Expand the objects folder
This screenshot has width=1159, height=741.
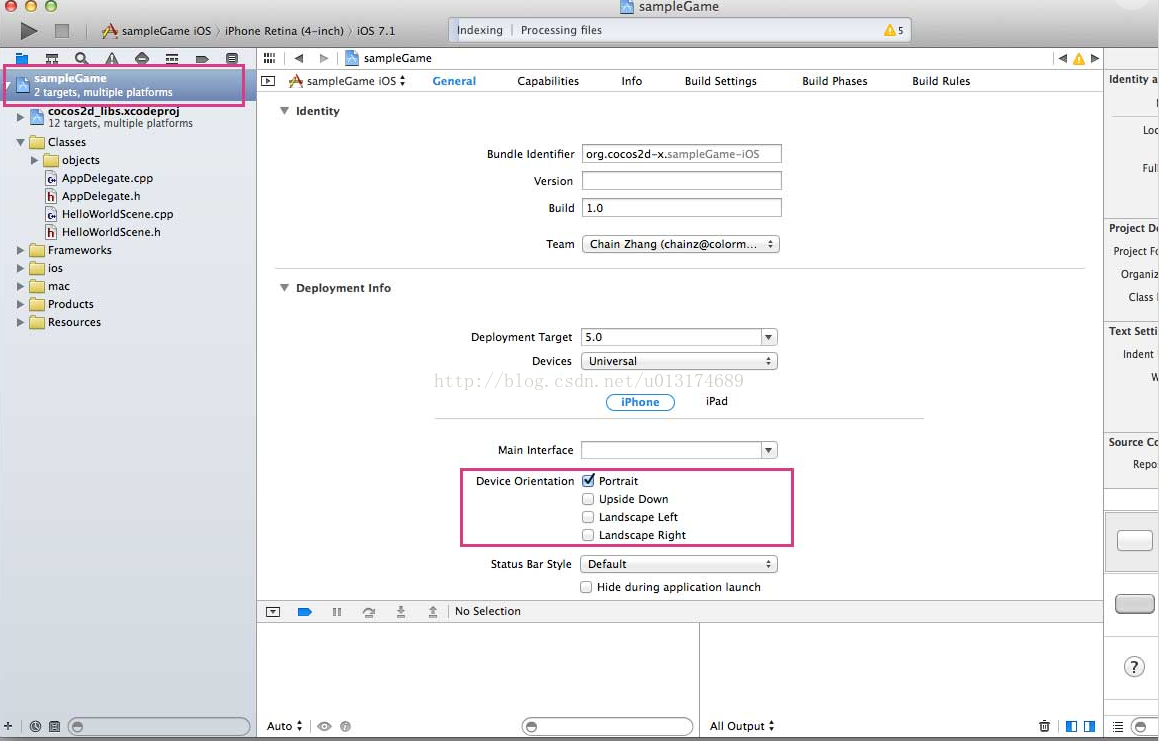(34, 160)
